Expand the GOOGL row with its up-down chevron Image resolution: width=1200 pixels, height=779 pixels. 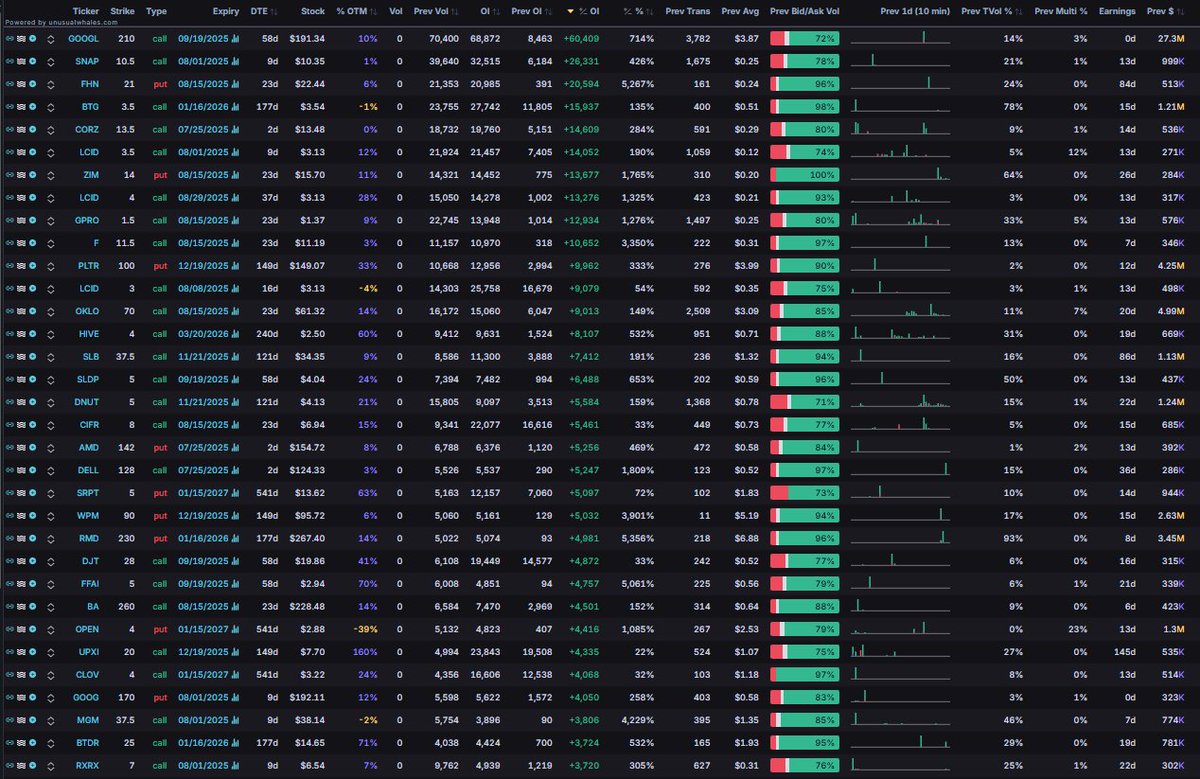click(52, 38)
